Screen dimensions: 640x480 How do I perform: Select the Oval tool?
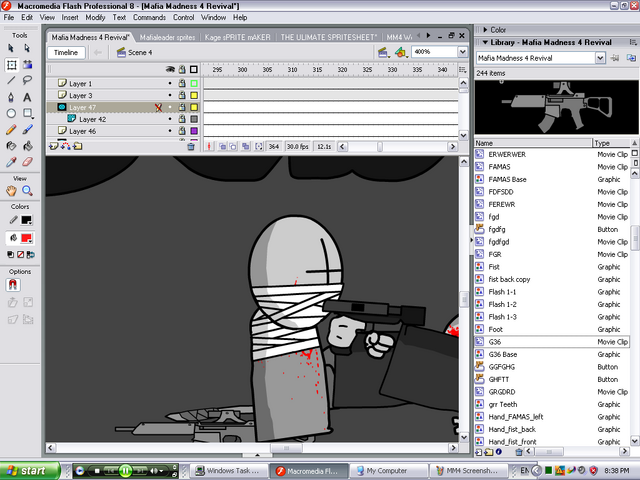coord(11,113)
